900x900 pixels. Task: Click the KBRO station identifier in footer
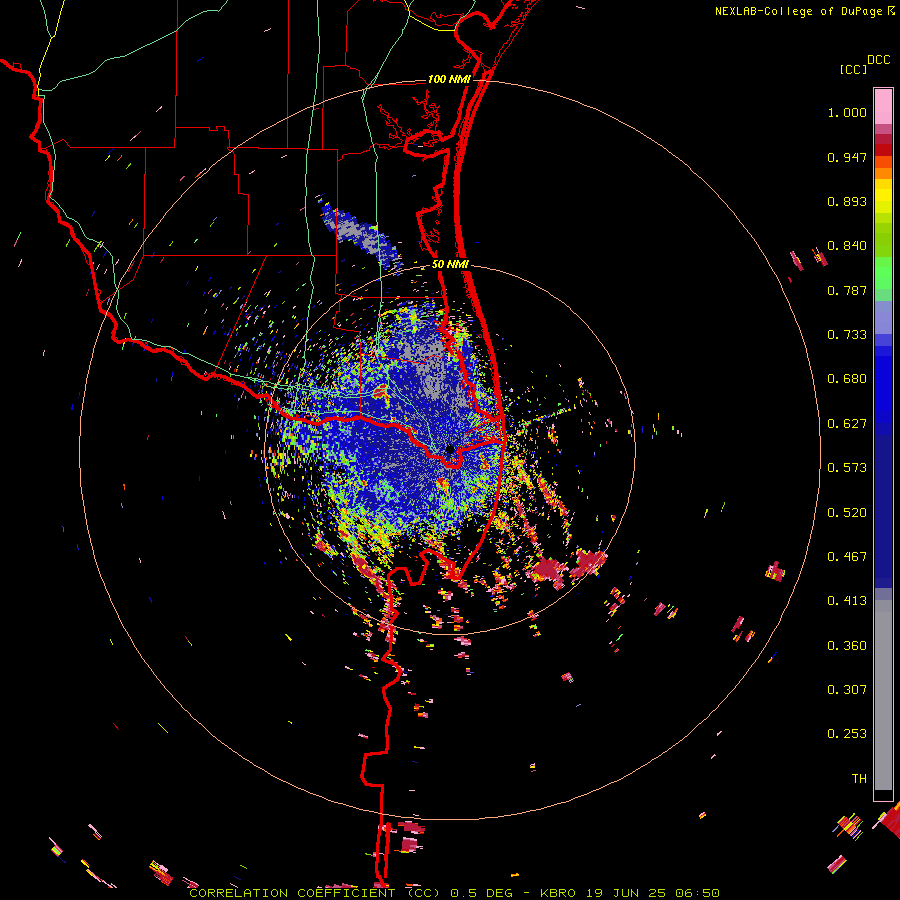[557, 893]
